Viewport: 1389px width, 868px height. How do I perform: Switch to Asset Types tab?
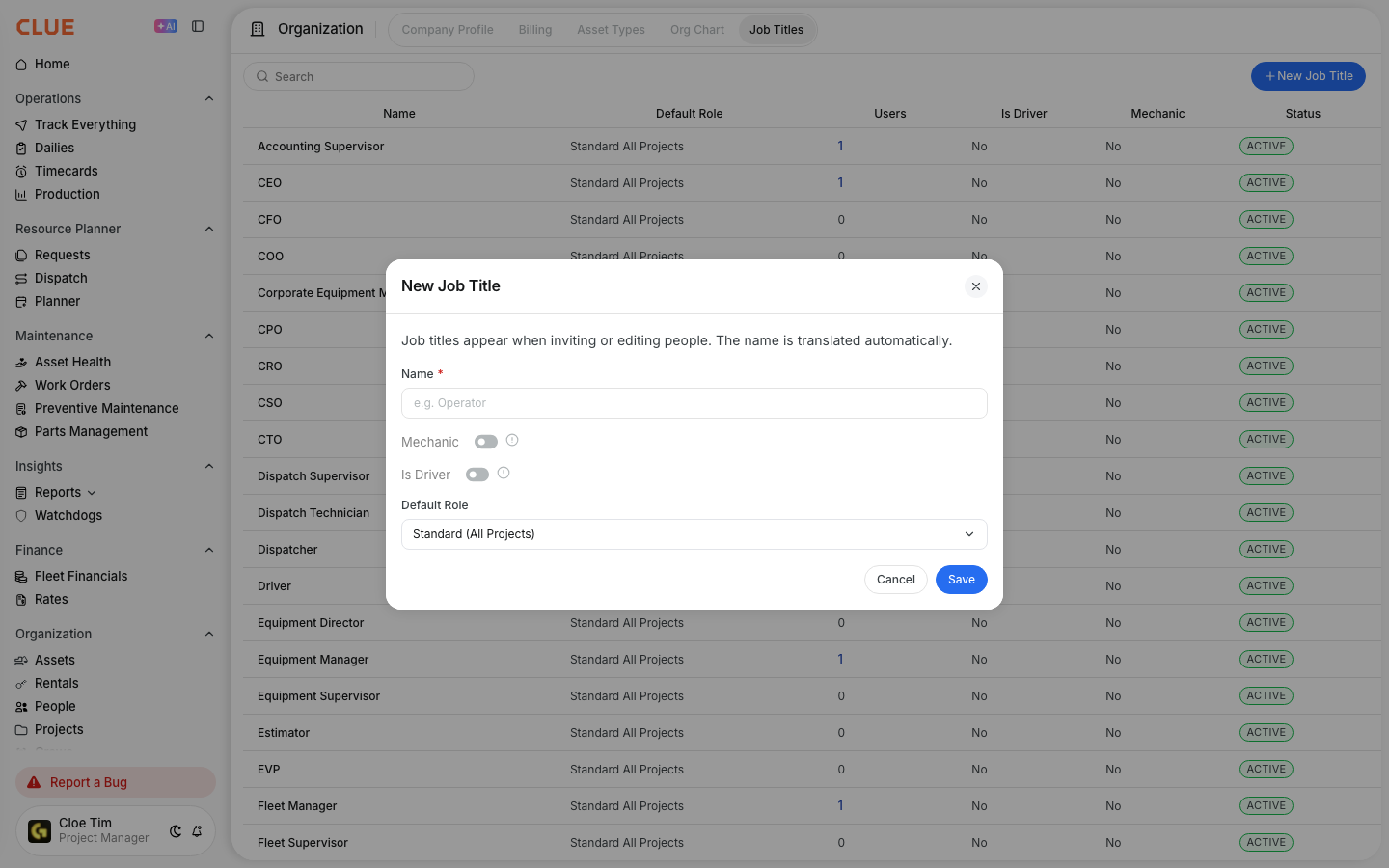612,30
